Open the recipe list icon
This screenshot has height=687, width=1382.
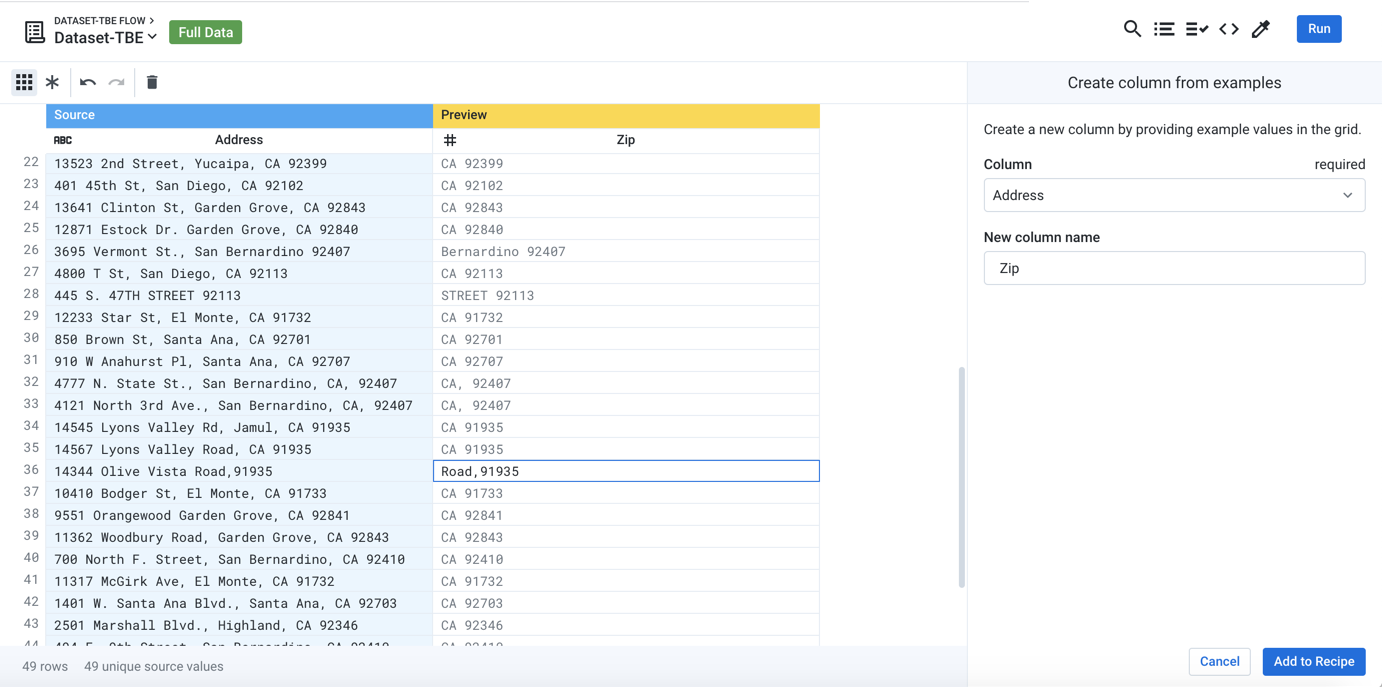pos(1164,29)
